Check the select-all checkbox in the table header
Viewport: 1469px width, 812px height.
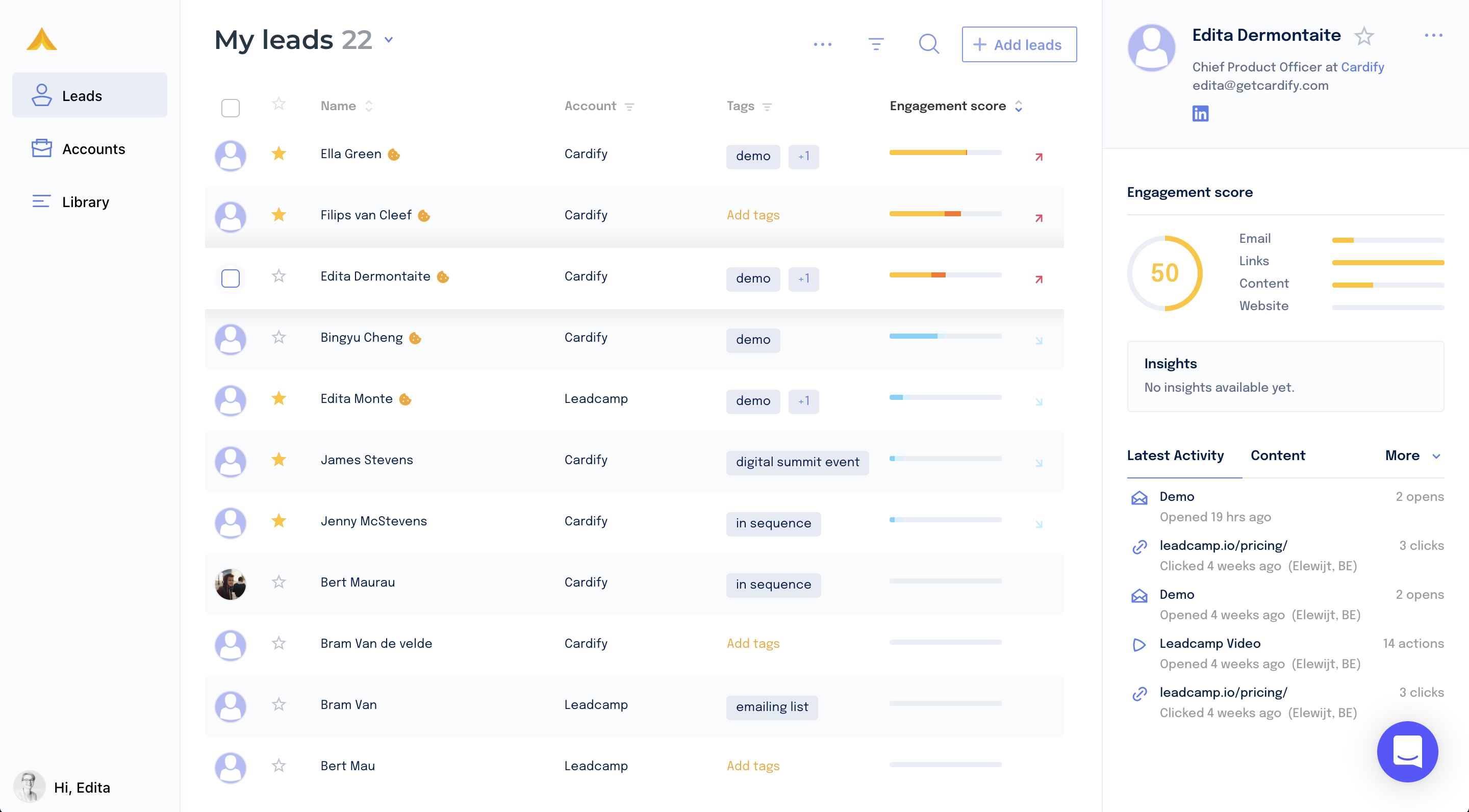(231, 107)
